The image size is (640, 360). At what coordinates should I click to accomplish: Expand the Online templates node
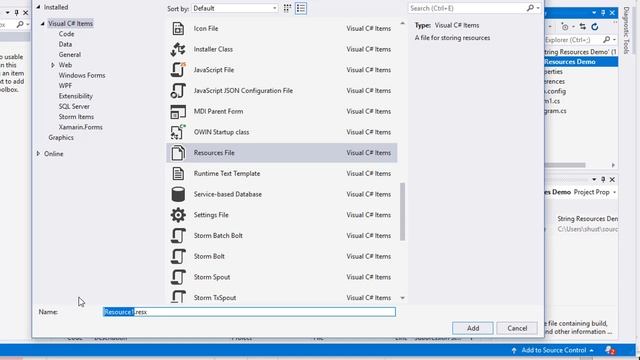tap(38, 153)
